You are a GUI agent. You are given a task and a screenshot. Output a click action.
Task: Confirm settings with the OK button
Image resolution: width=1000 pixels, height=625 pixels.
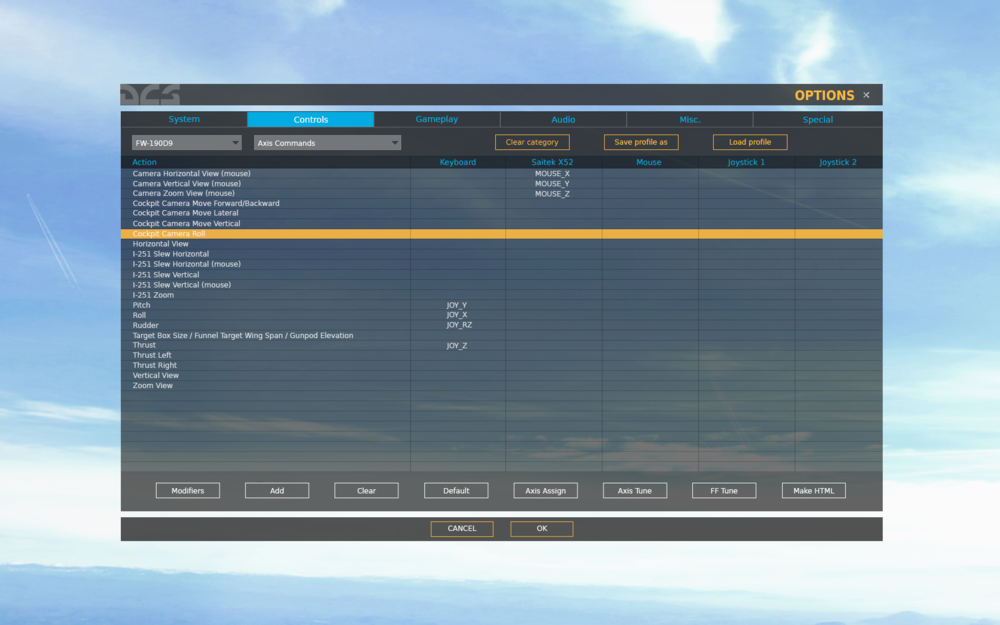[541, 528]
